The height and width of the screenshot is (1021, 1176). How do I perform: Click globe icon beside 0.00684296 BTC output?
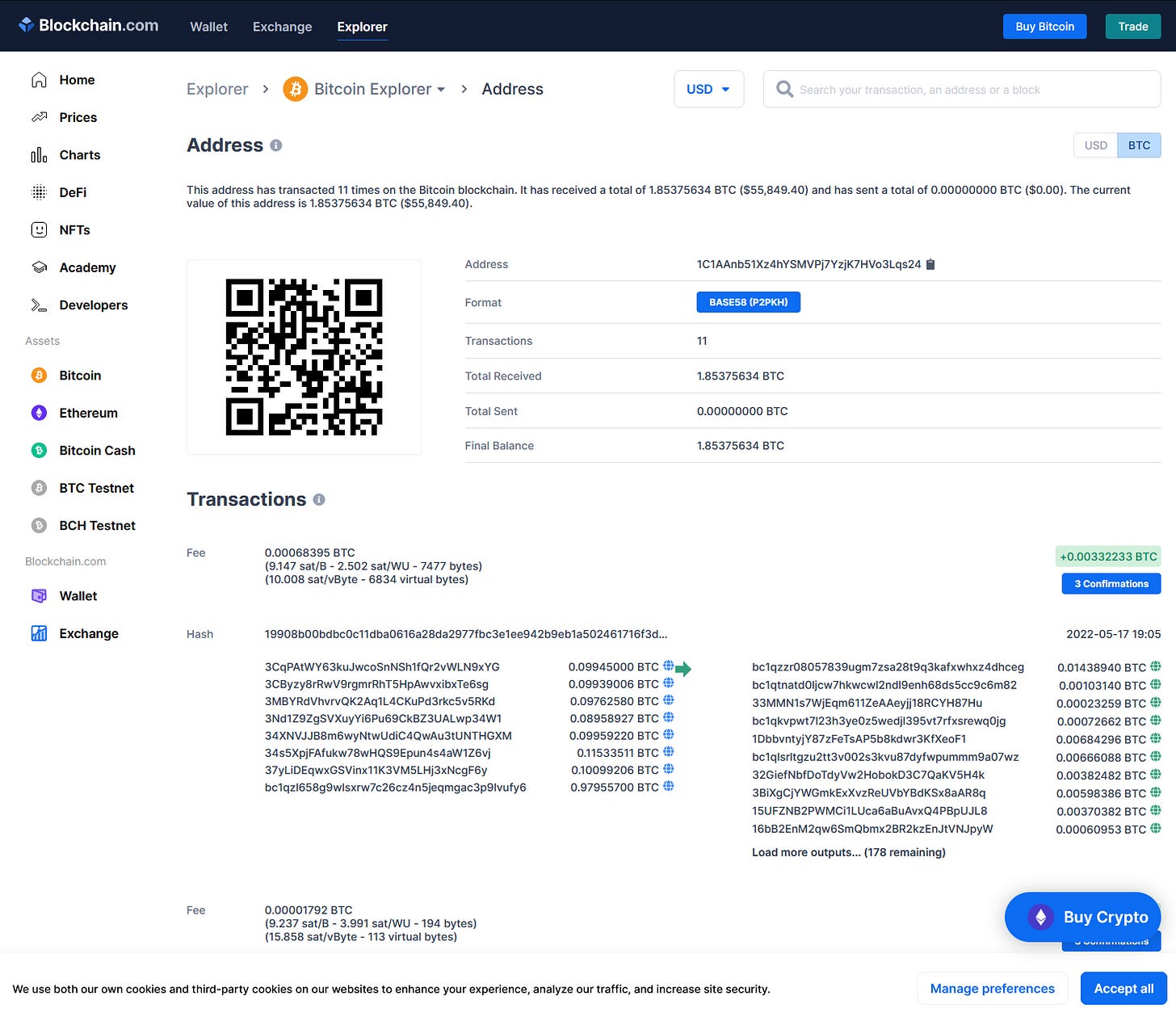[x=1156, y=738]
